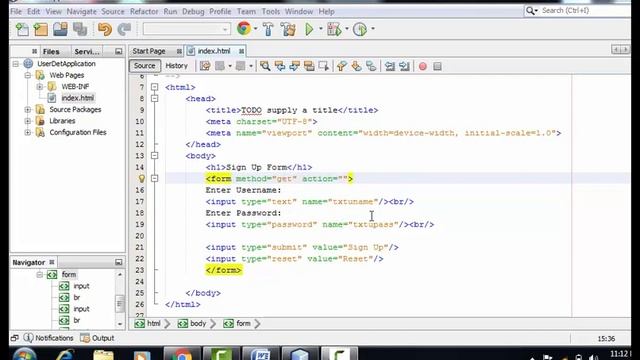Click the Save All toolbar icon

[x=80, y=29]
